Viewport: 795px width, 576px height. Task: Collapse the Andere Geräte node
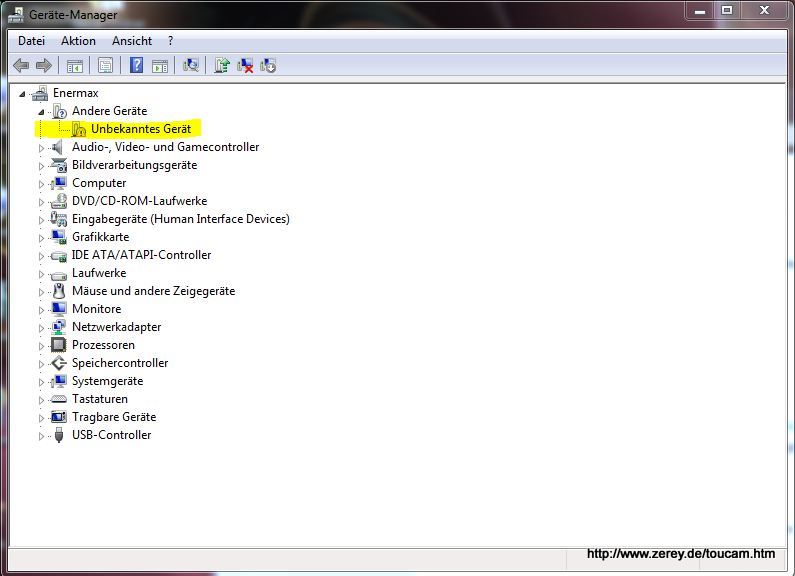click(x=41, y=112)
